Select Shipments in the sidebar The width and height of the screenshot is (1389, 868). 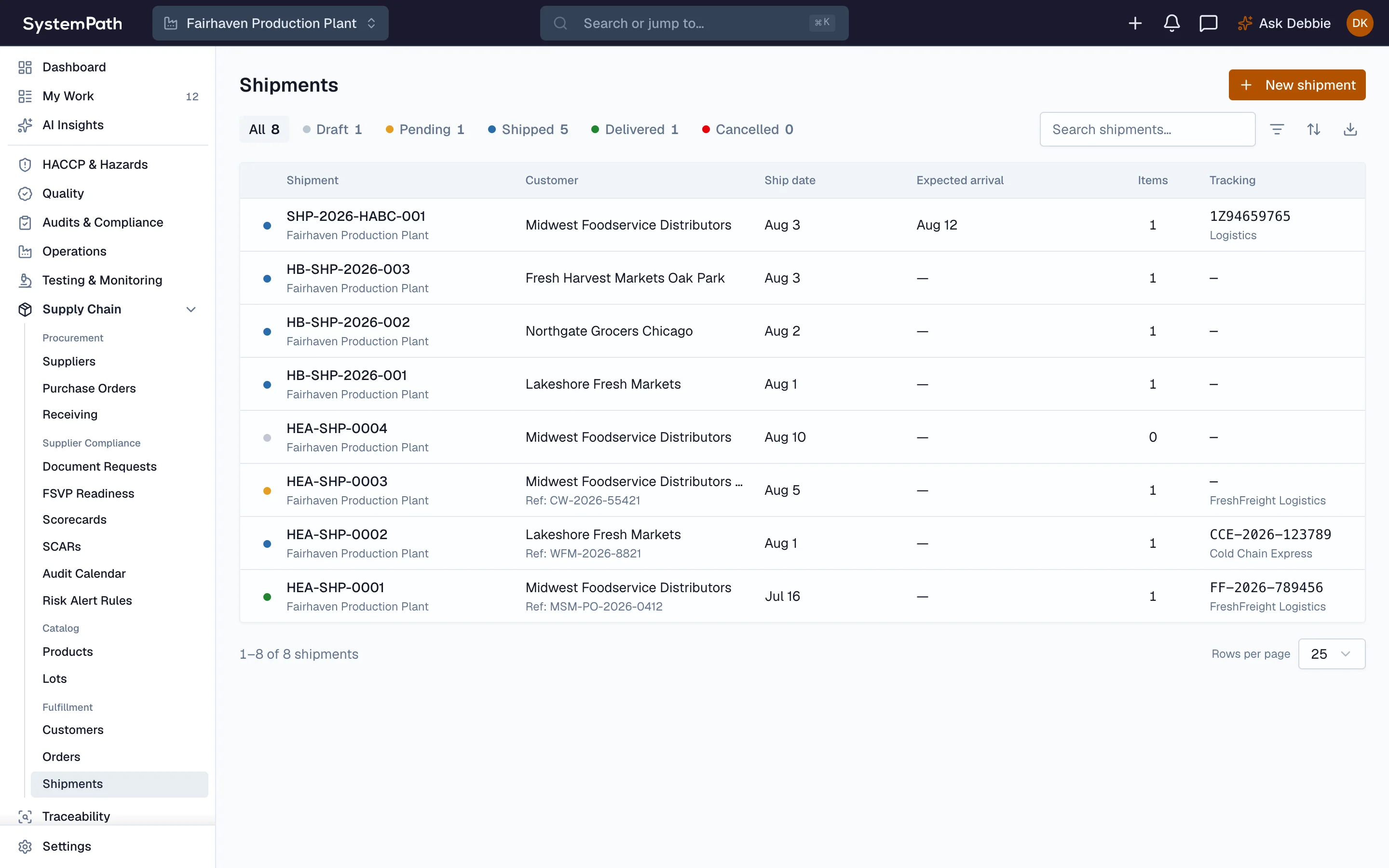[120, 784]
